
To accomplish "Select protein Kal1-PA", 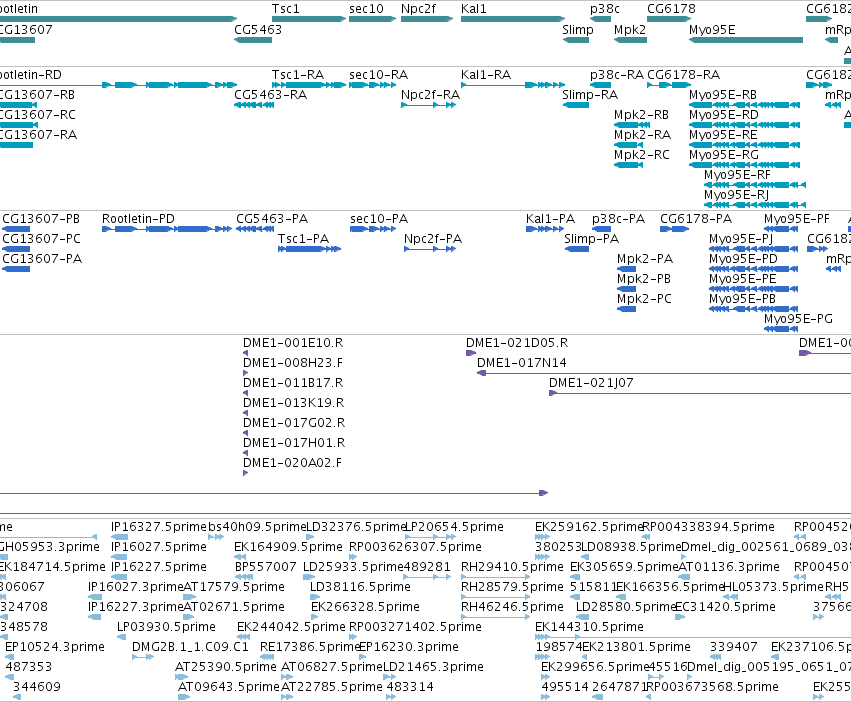I will (545, 229).
